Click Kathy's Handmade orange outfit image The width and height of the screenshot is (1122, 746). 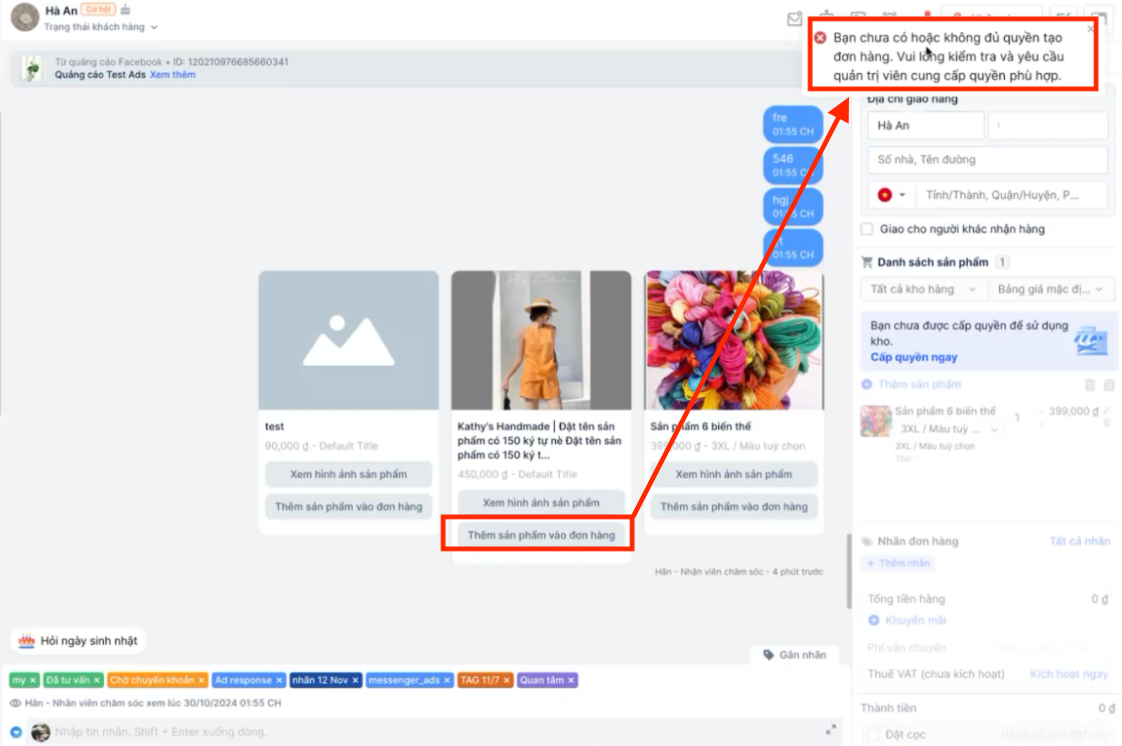point(541,340)
